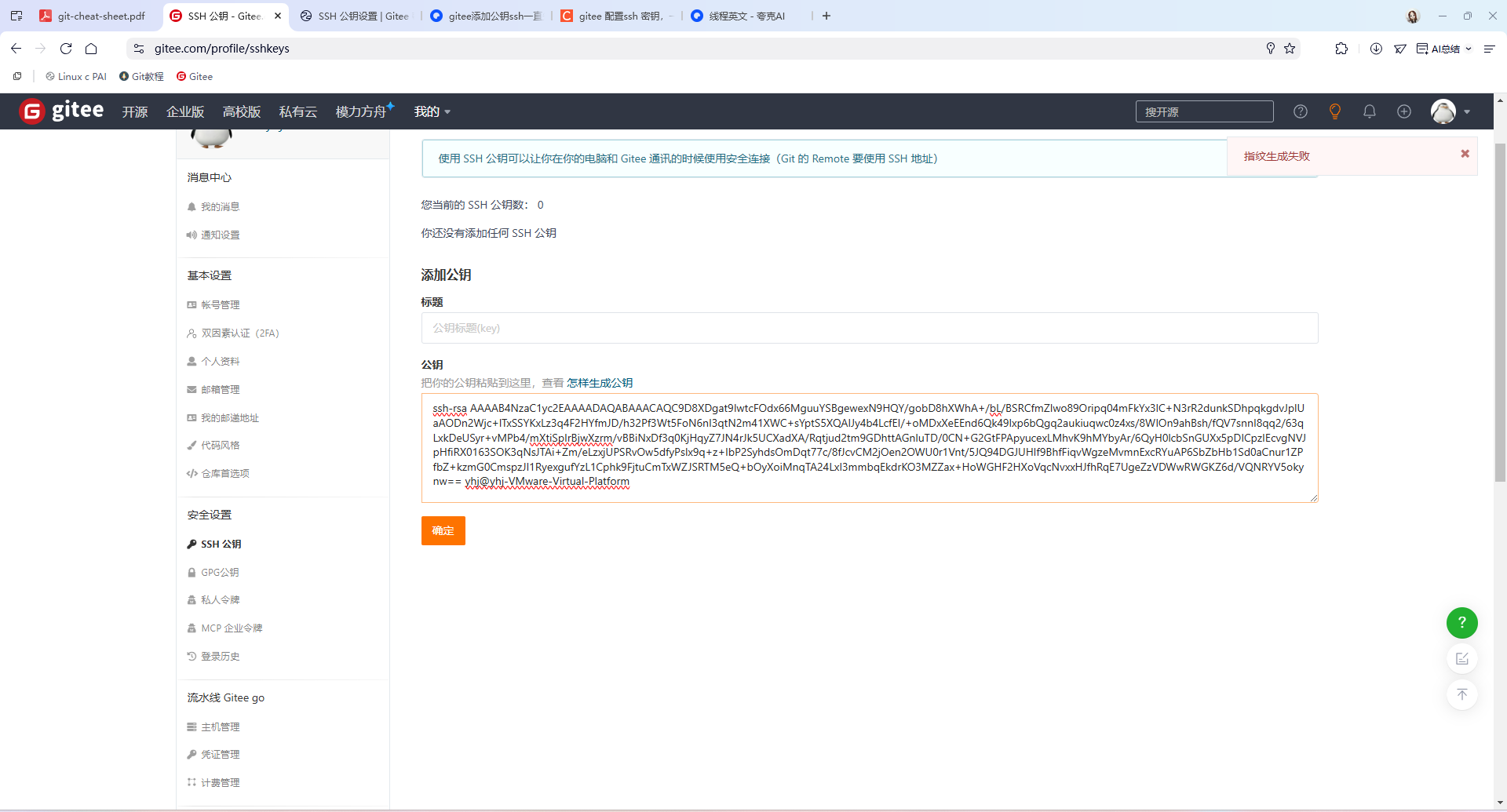Click the 高校版 navigation item
Viewport: 1507px width, 812px height.
click(242, 111)
